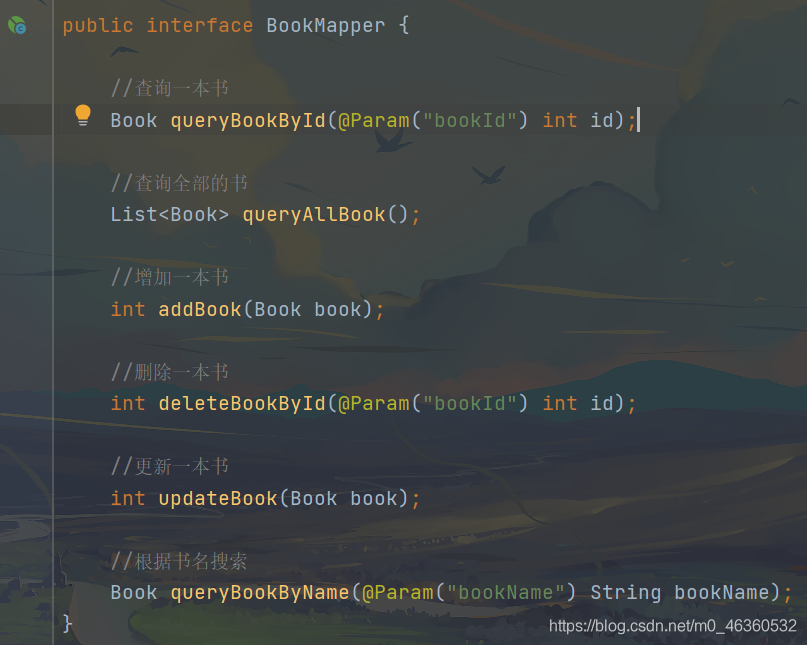Viewport: 807px width, 645px height.
Task: Click the comment //更新一本书
Action: click(x=169, y=466)
